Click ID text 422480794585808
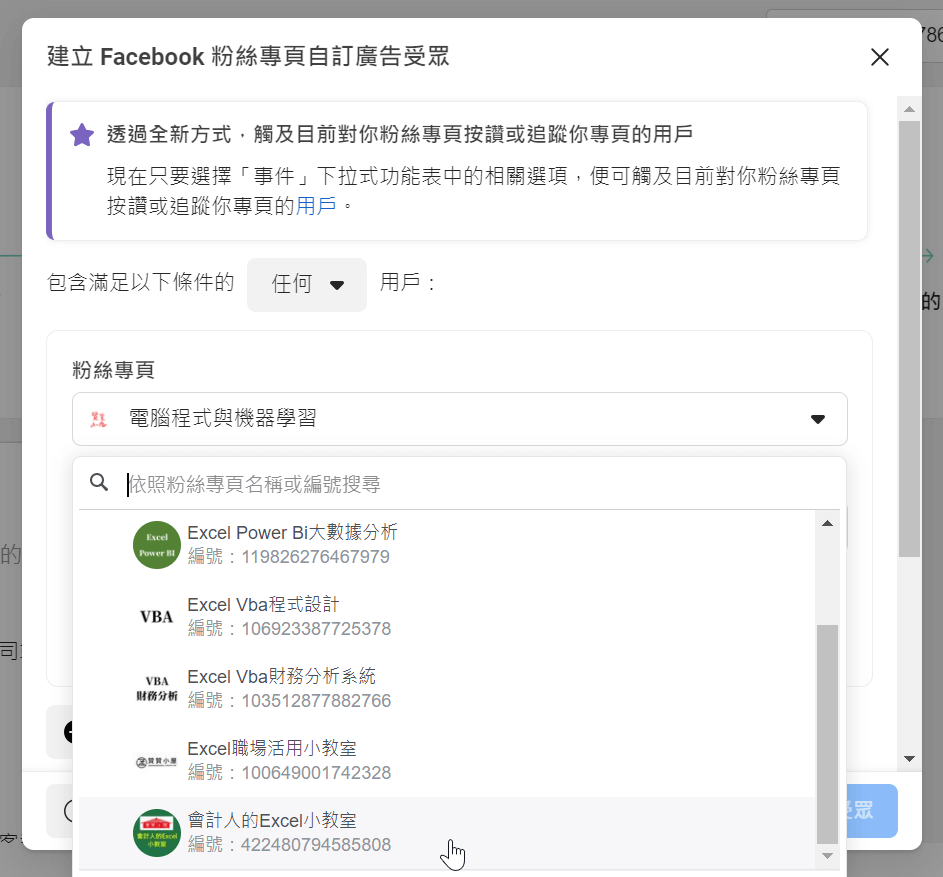943x877 pixels. point(316,845)
